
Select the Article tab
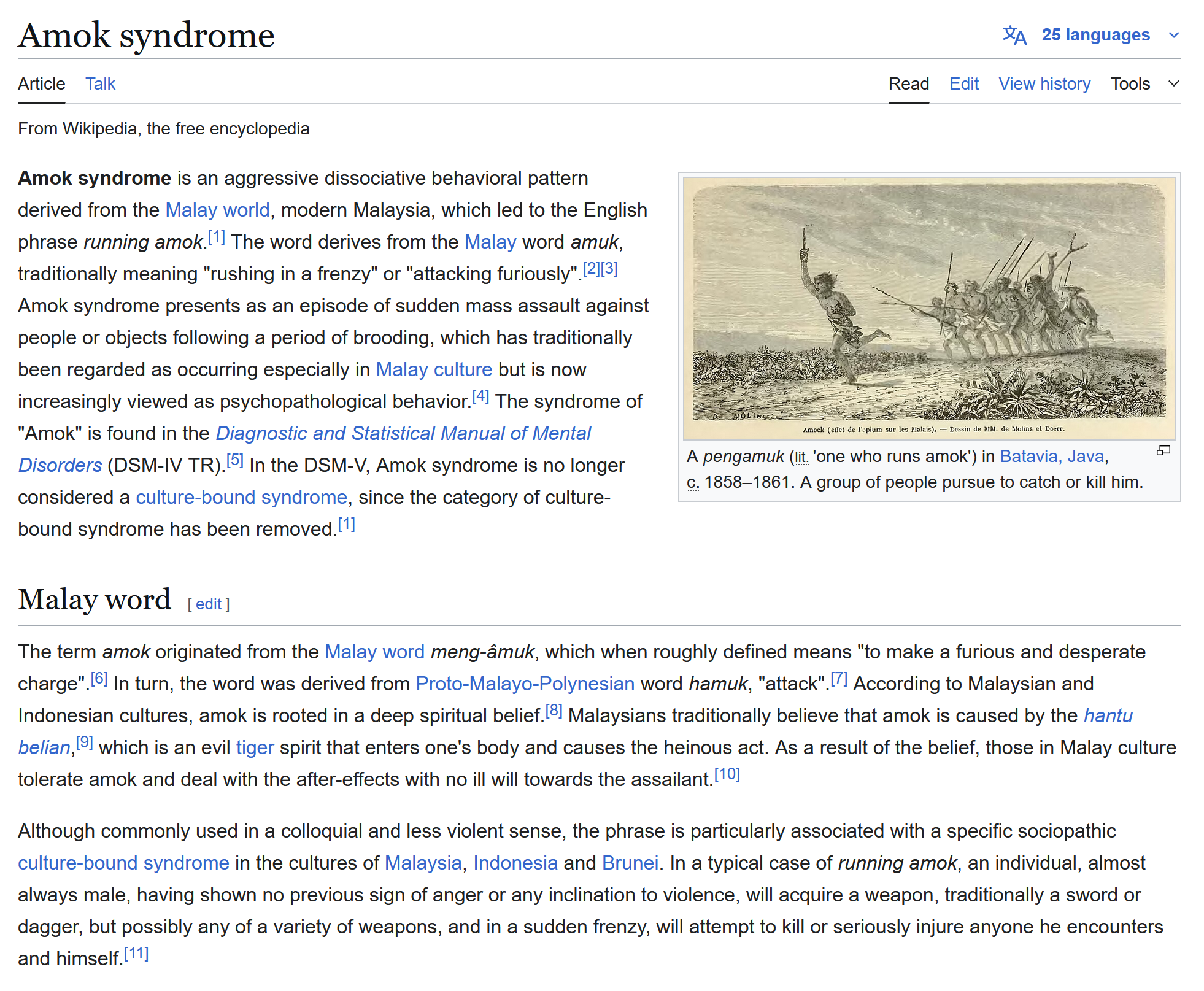41,84
